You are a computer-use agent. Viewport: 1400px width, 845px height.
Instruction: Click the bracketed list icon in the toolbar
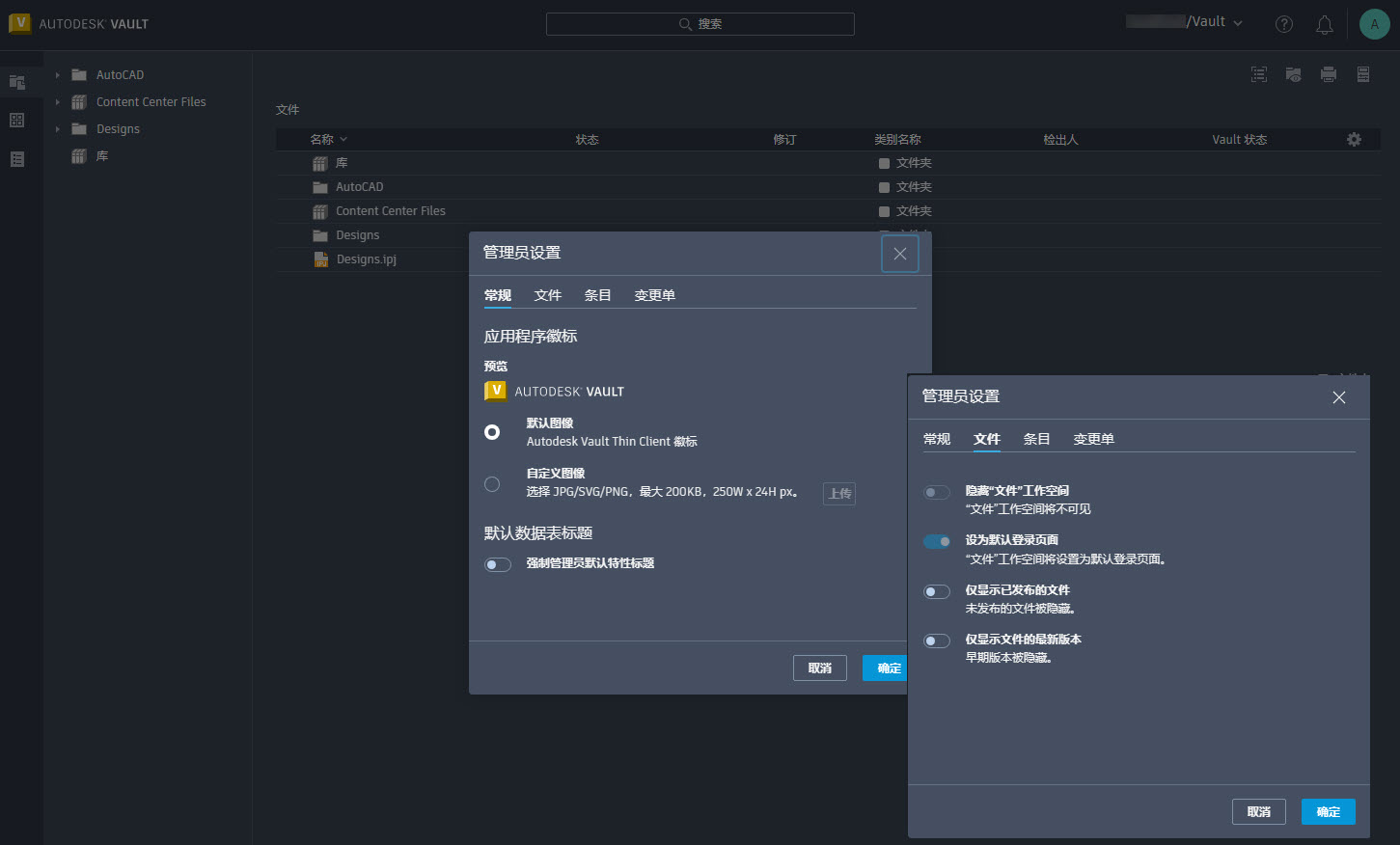click(x=1259, y=74)
